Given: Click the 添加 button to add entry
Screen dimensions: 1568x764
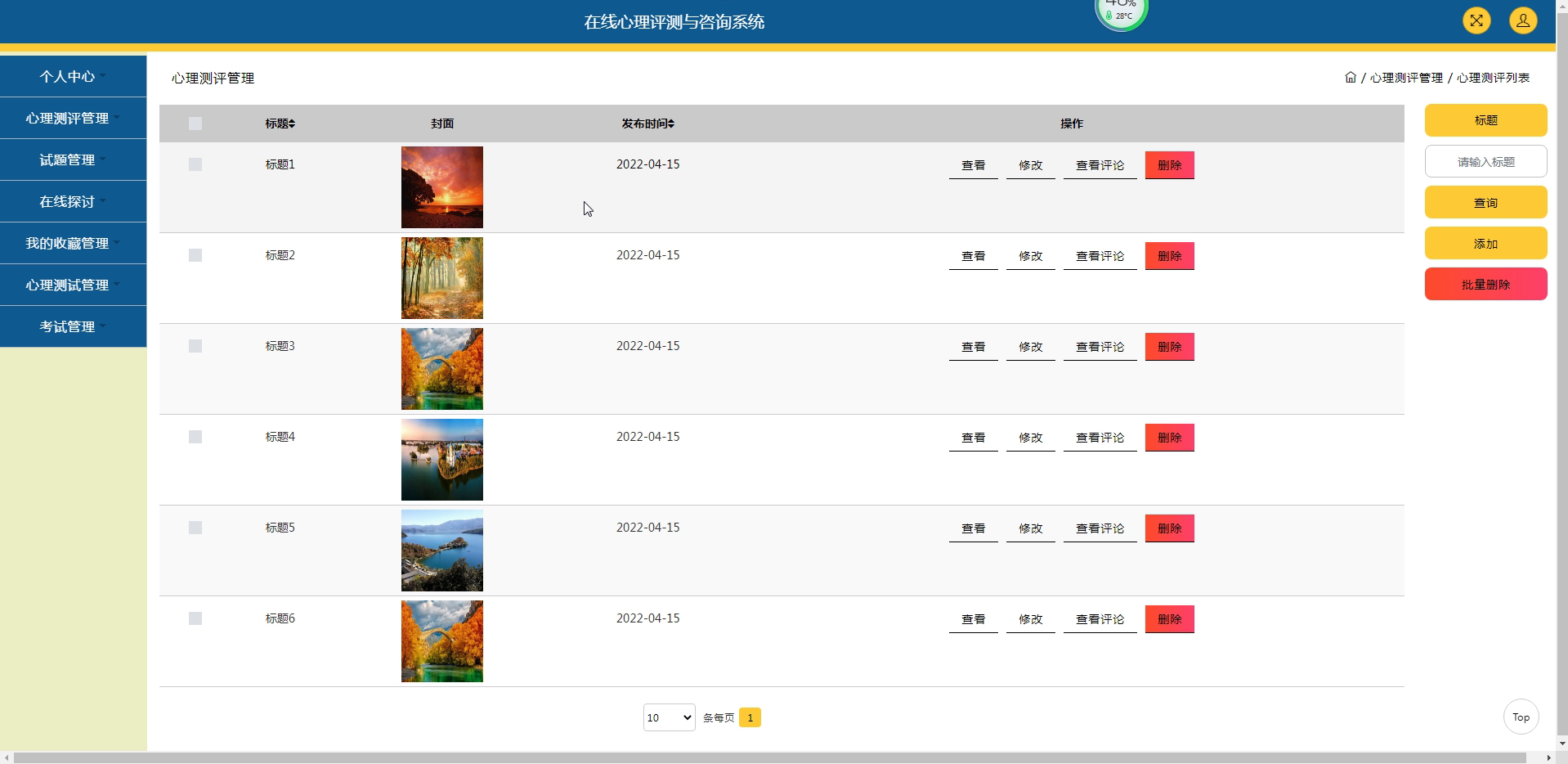Looking at the screenshot, I should (1485, 243).
